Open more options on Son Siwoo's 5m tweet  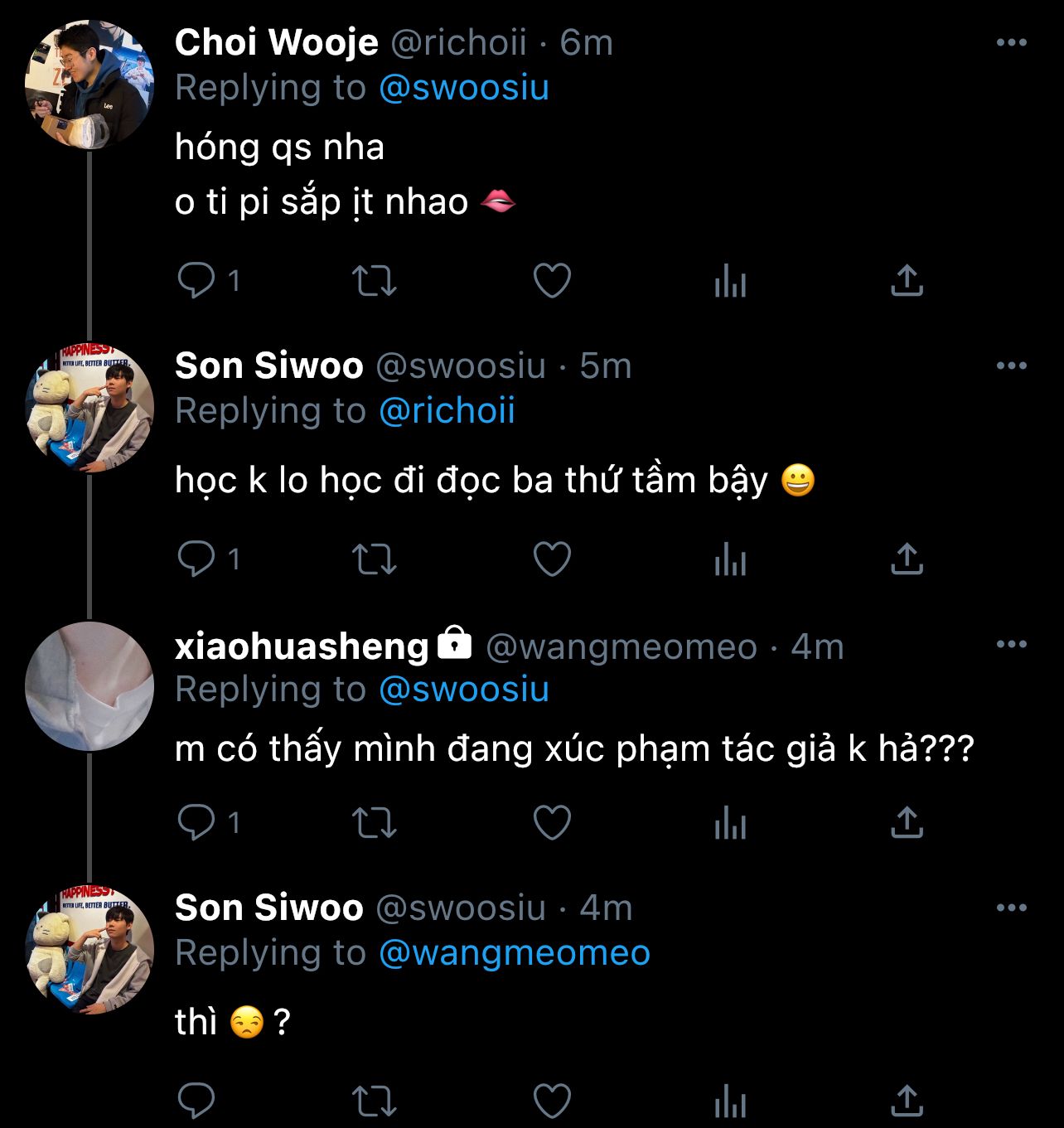(1011, 366)
